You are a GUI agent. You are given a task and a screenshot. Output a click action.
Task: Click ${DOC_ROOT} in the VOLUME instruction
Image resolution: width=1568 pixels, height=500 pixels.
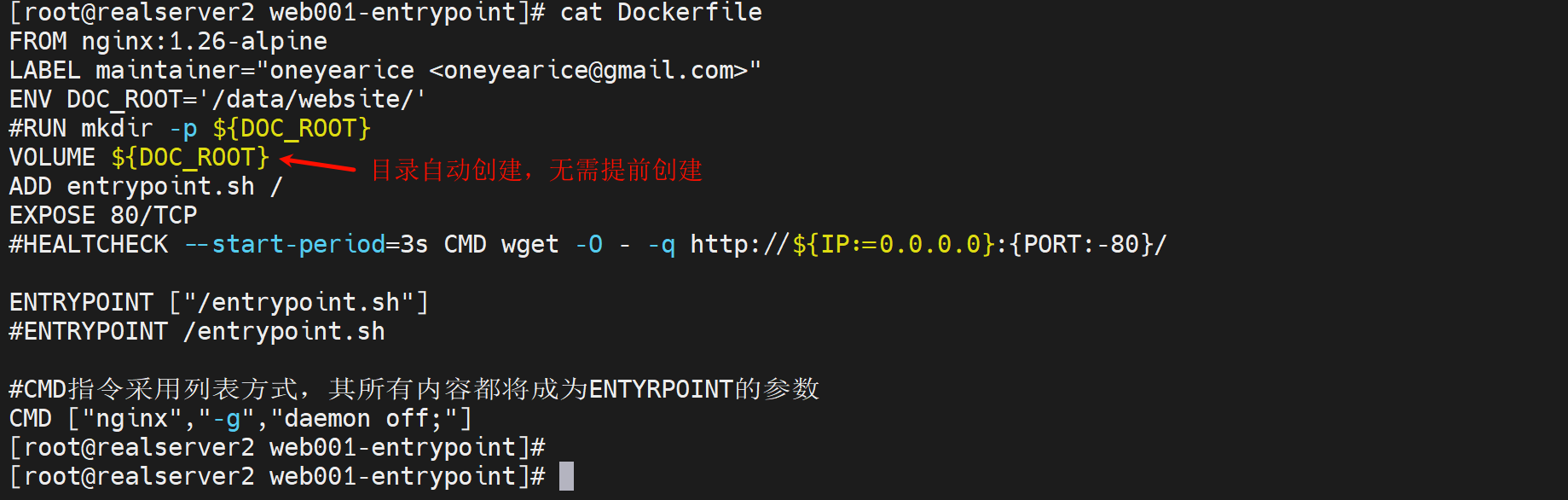pos(190,157)
